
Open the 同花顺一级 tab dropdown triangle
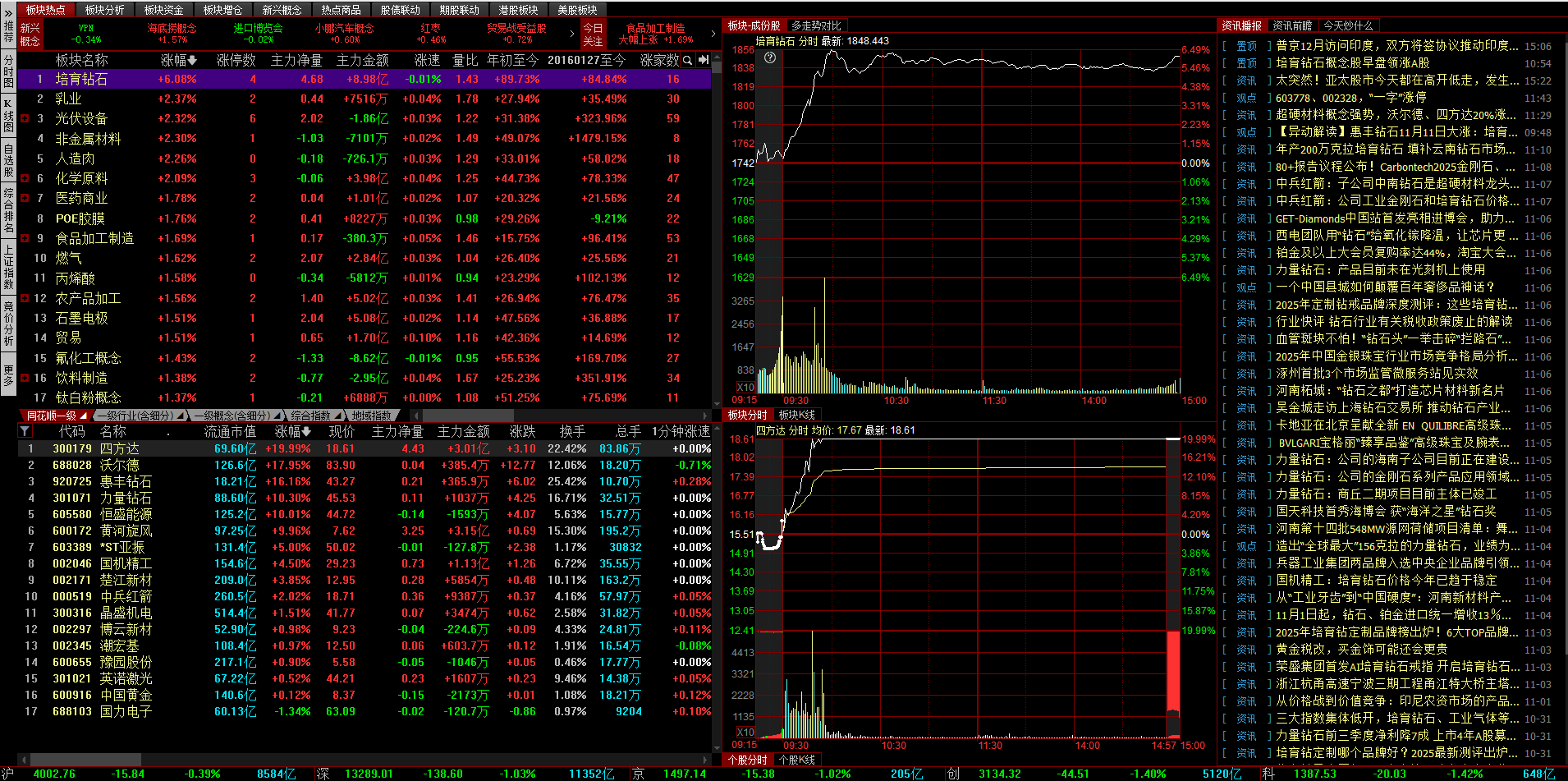(x=84, y=416)
